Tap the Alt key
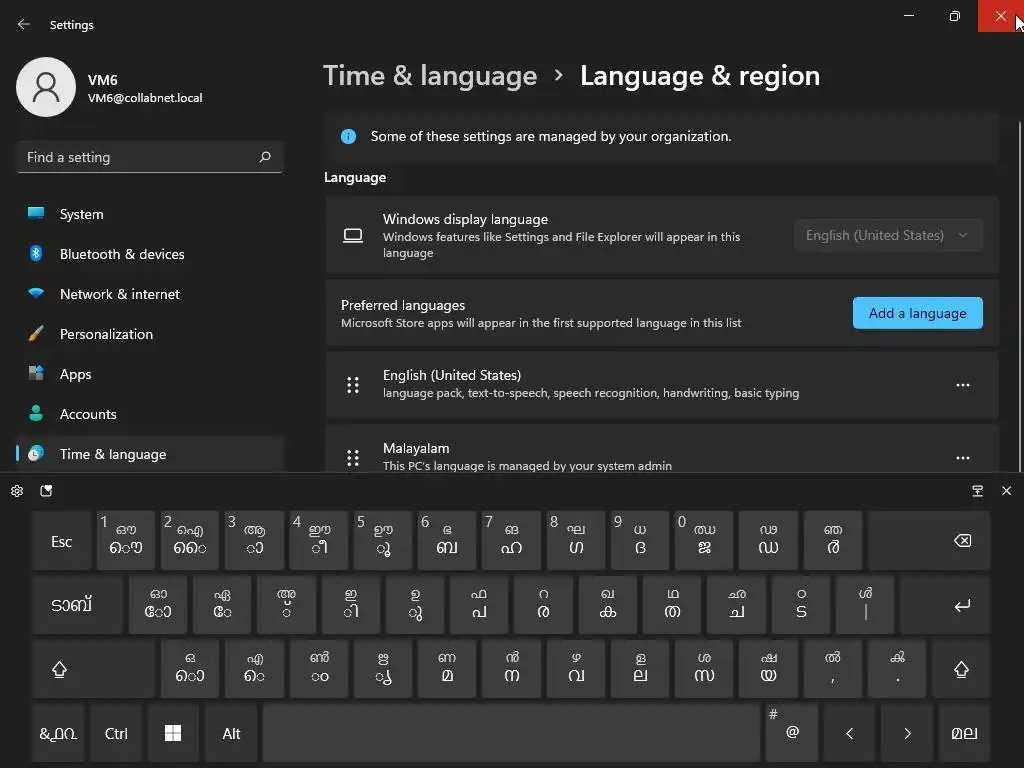 pos(231,733)
